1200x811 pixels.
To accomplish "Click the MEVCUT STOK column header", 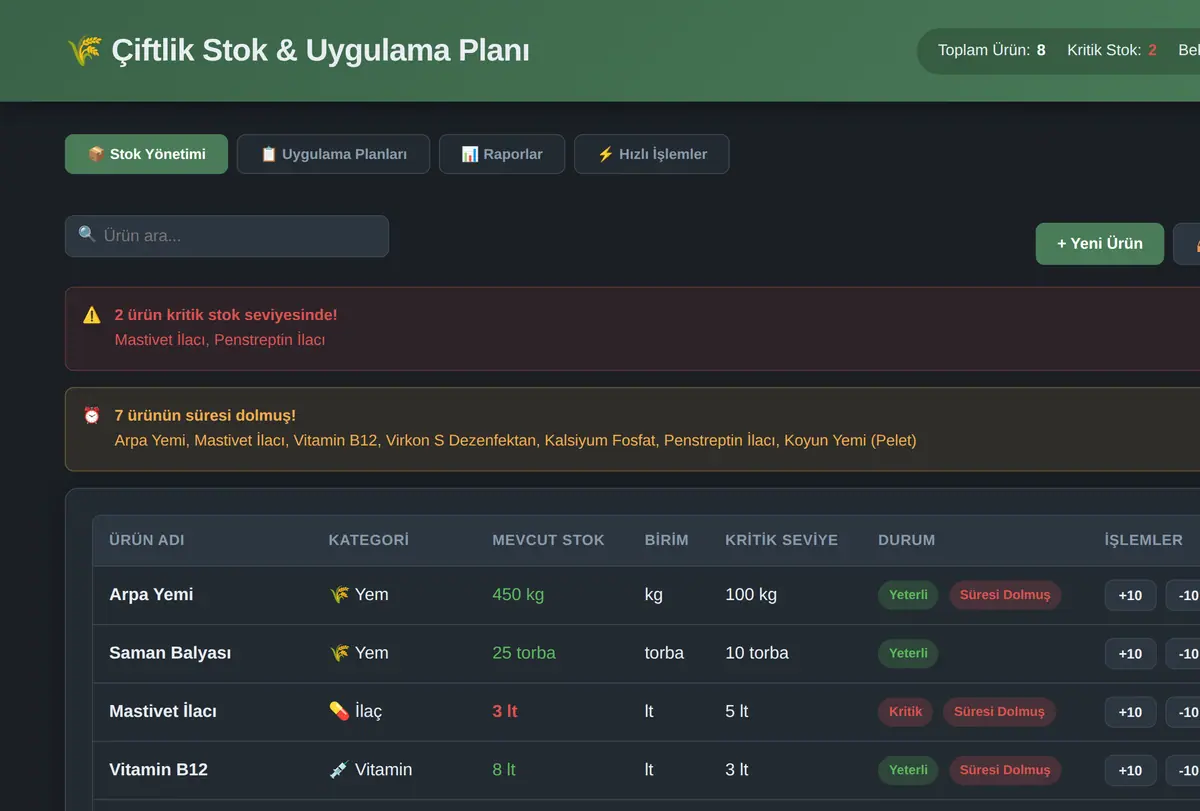I will 548,540.
